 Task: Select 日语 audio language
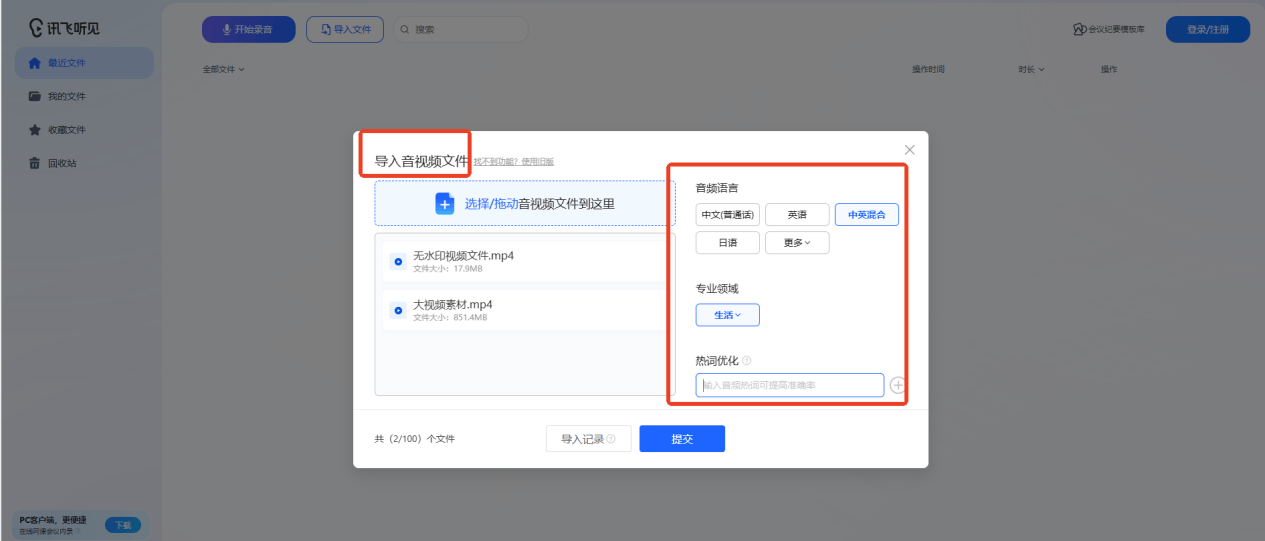click(728, 243)
